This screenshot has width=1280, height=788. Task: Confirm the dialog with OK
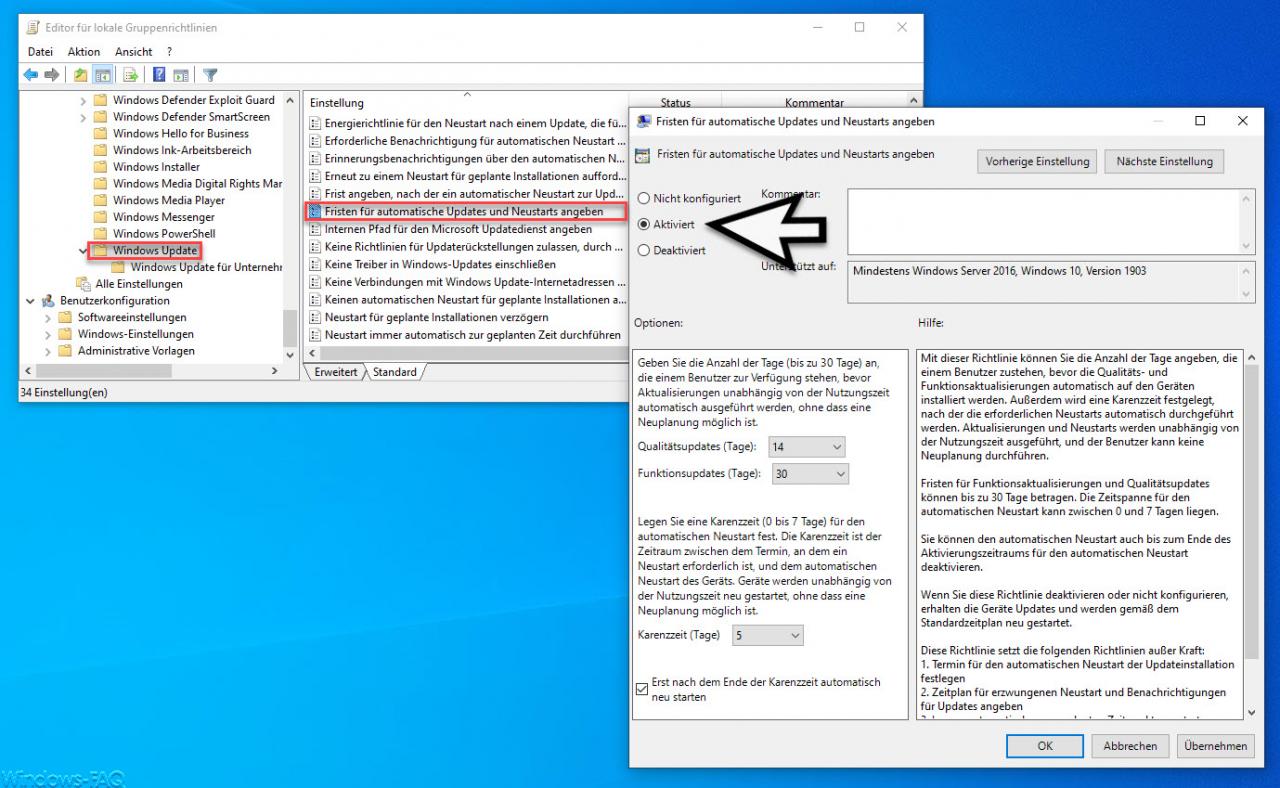coord(1045,746)
